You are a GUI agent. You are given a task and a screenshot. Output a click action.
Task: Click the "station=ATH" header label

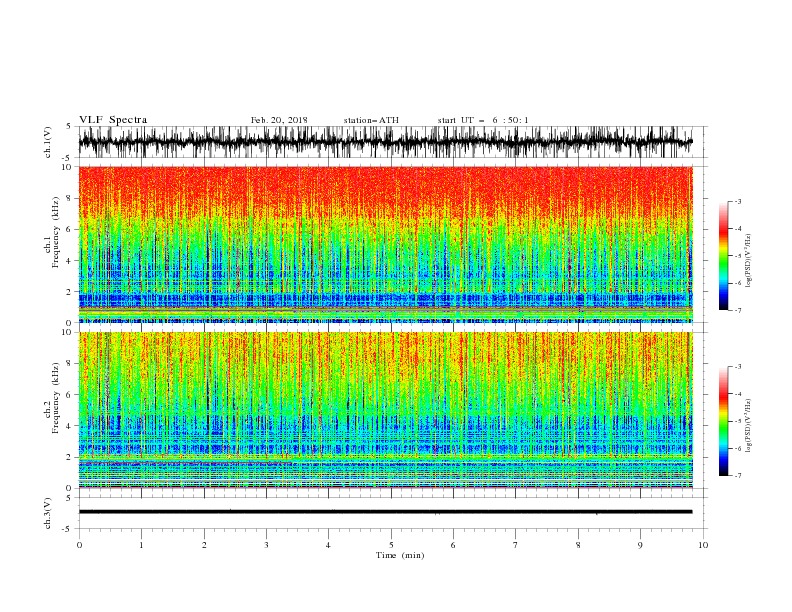(x=371, y=120)
